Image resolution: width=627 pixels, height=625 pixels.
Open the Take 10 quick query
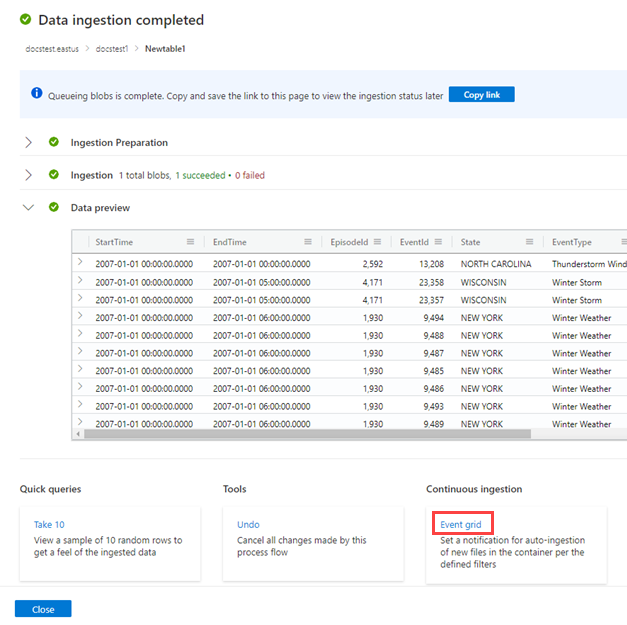pyautogui.click(x=49, y=524)
